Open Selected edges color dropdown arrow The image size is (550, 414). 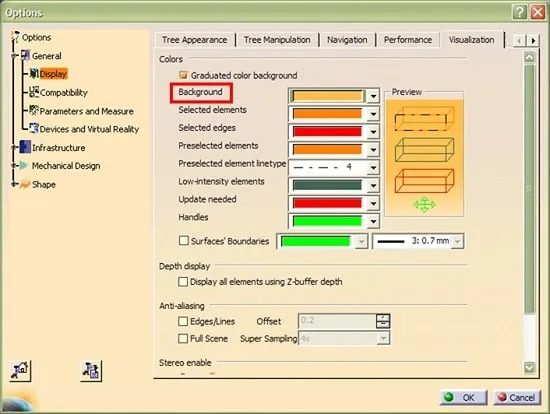click(x=373, y=132)
